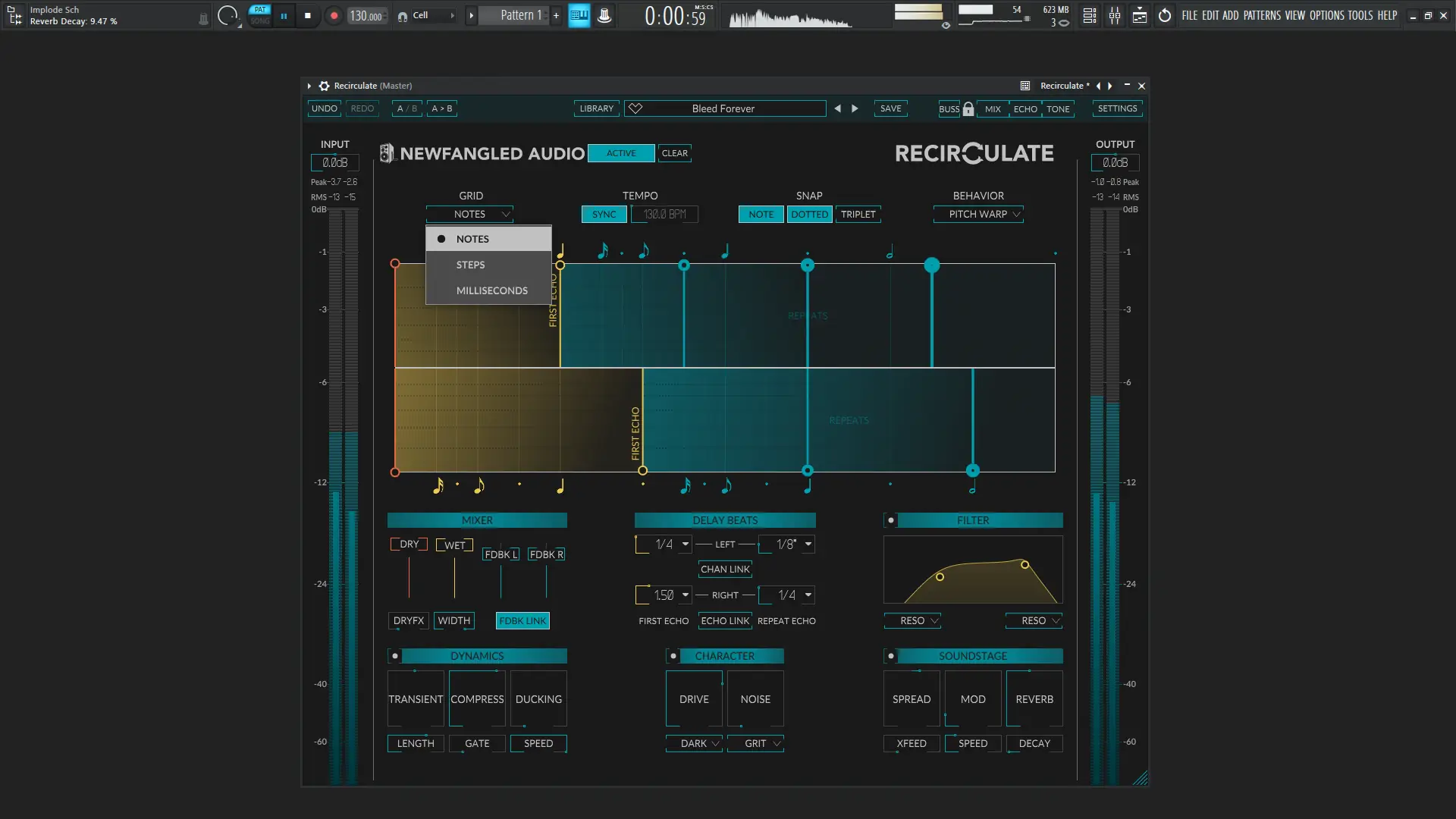The width and height of the screenshot is (1456, 819).
Task: Click the BUSS lock icon
Action: click(x=968, y=108)
